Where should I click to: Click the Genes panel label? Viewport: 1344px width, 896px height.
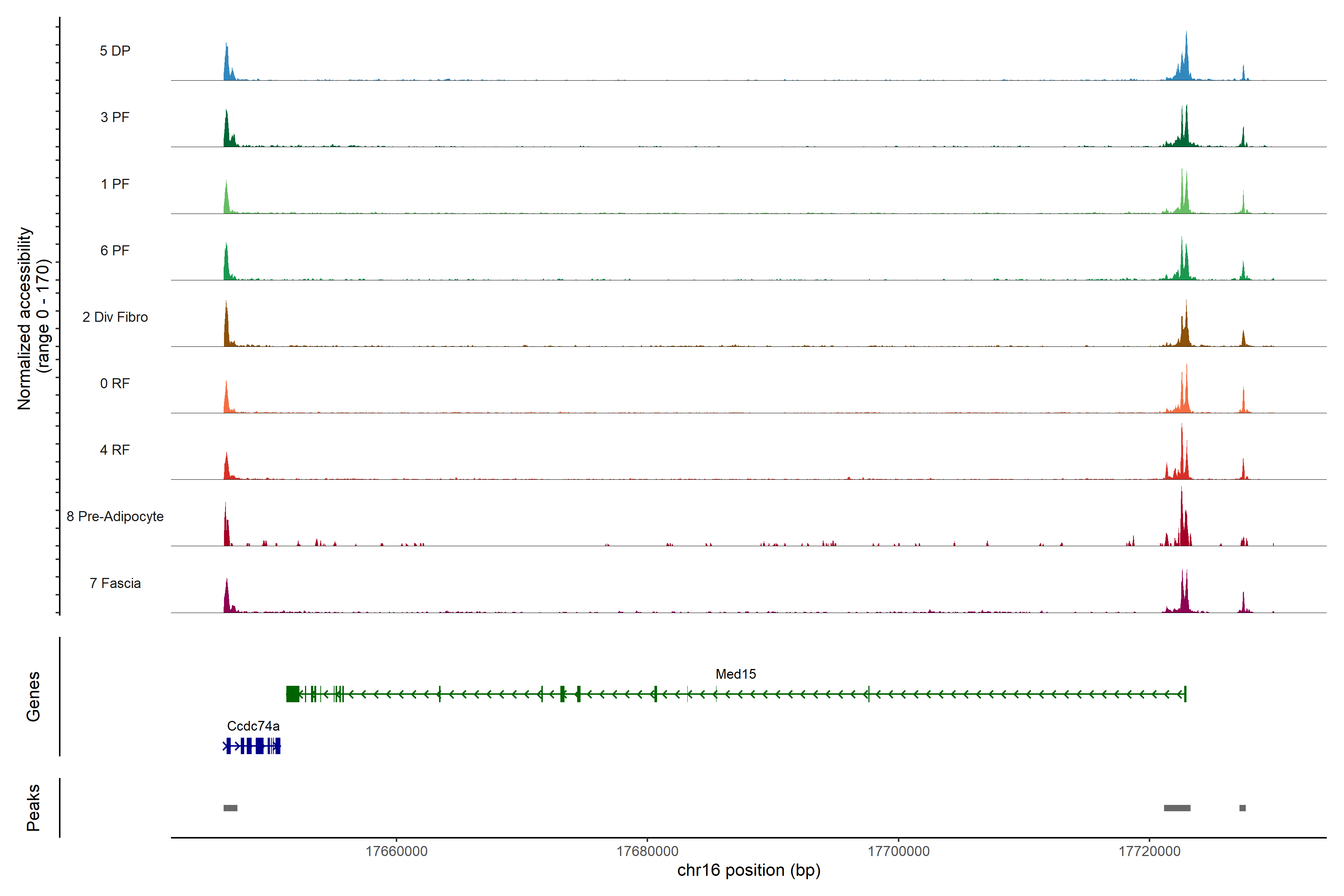coord(33,697)
